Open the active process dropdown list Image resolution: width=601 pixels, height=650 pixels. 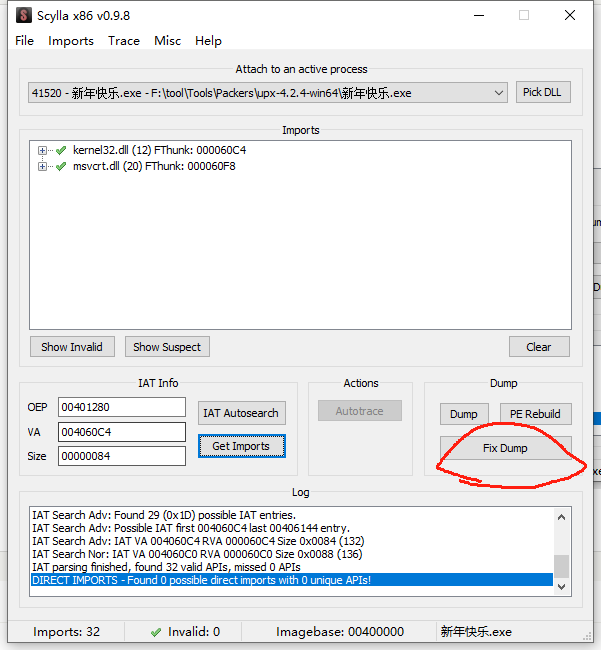[x=268, y=92]
